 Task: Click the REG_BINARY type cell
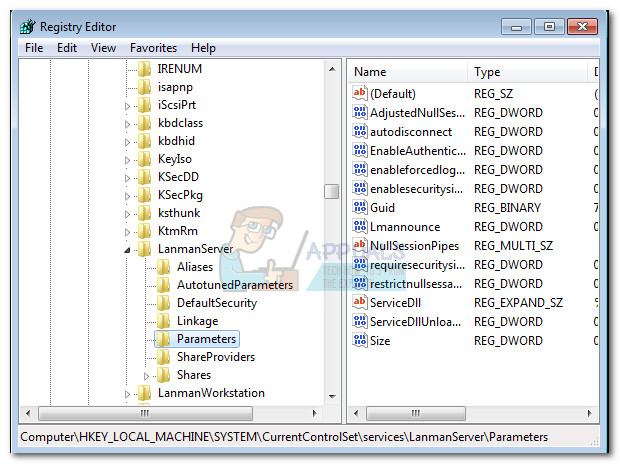(x=507, y=208)
